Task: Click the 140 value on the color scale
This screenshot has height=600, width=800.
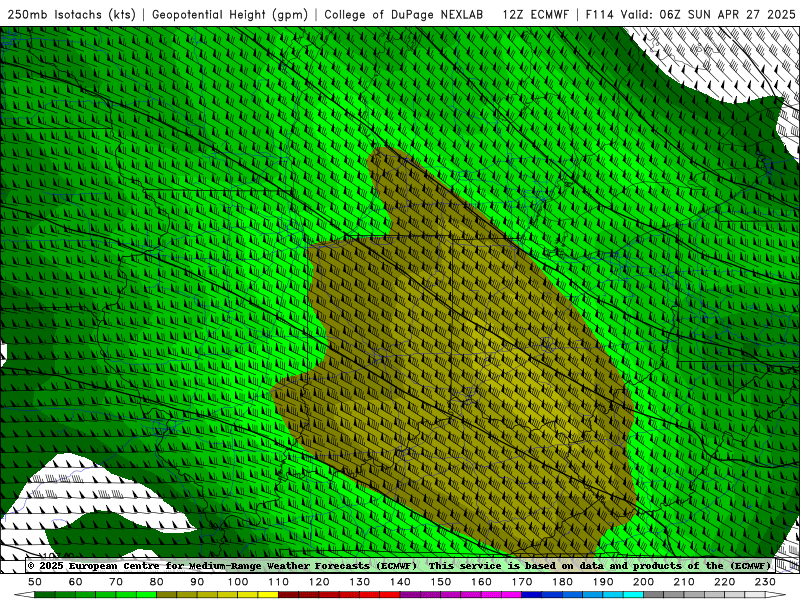Action: (x=400, y=582)
